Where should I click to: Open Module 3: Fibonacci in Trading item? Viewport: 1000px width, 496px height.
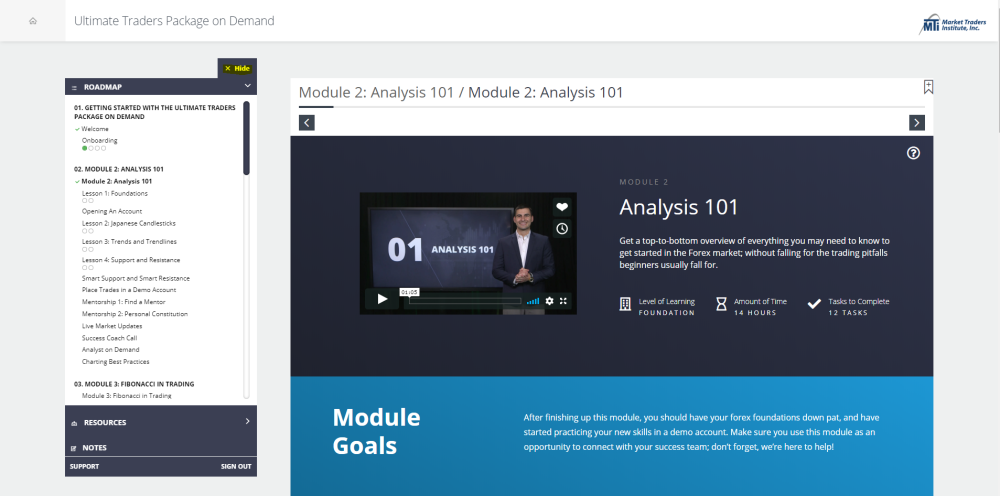[x=126, y=396]
